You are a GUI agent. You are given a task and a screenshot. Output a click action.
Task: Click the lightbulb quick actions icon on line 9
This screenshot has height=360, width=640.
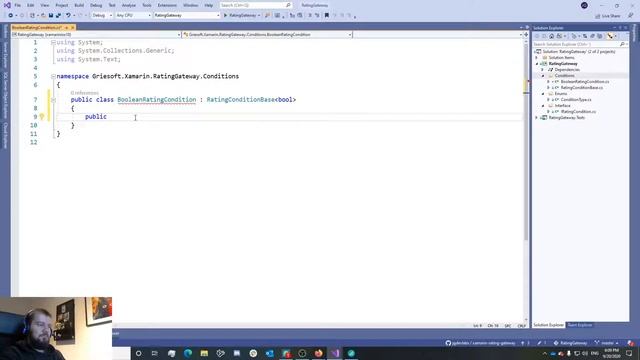pyautogui.click(x=42, y=117)
